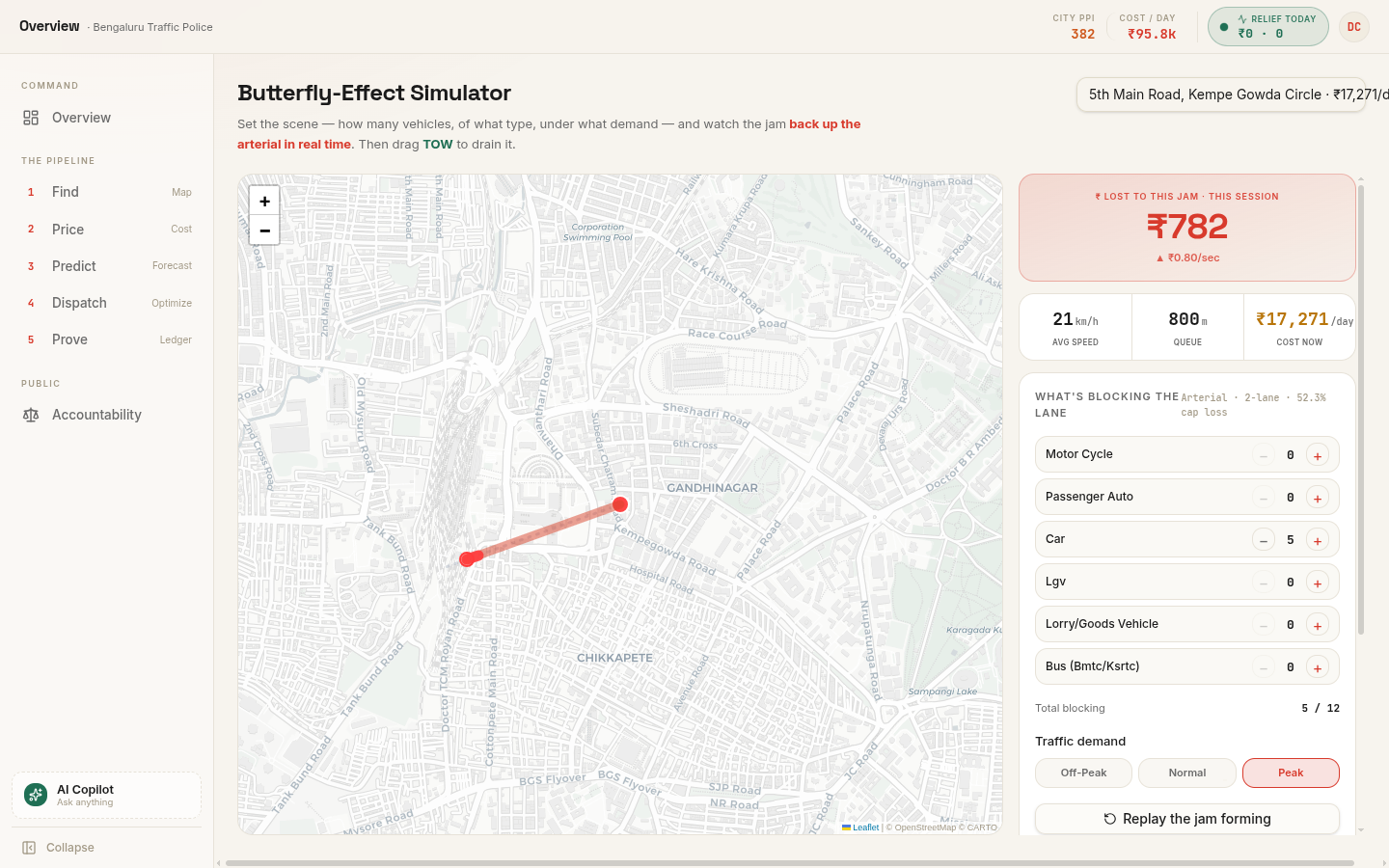The image size is (1389, 868).
Task: Select Peak traffic demand
Action: (1291, 773)
